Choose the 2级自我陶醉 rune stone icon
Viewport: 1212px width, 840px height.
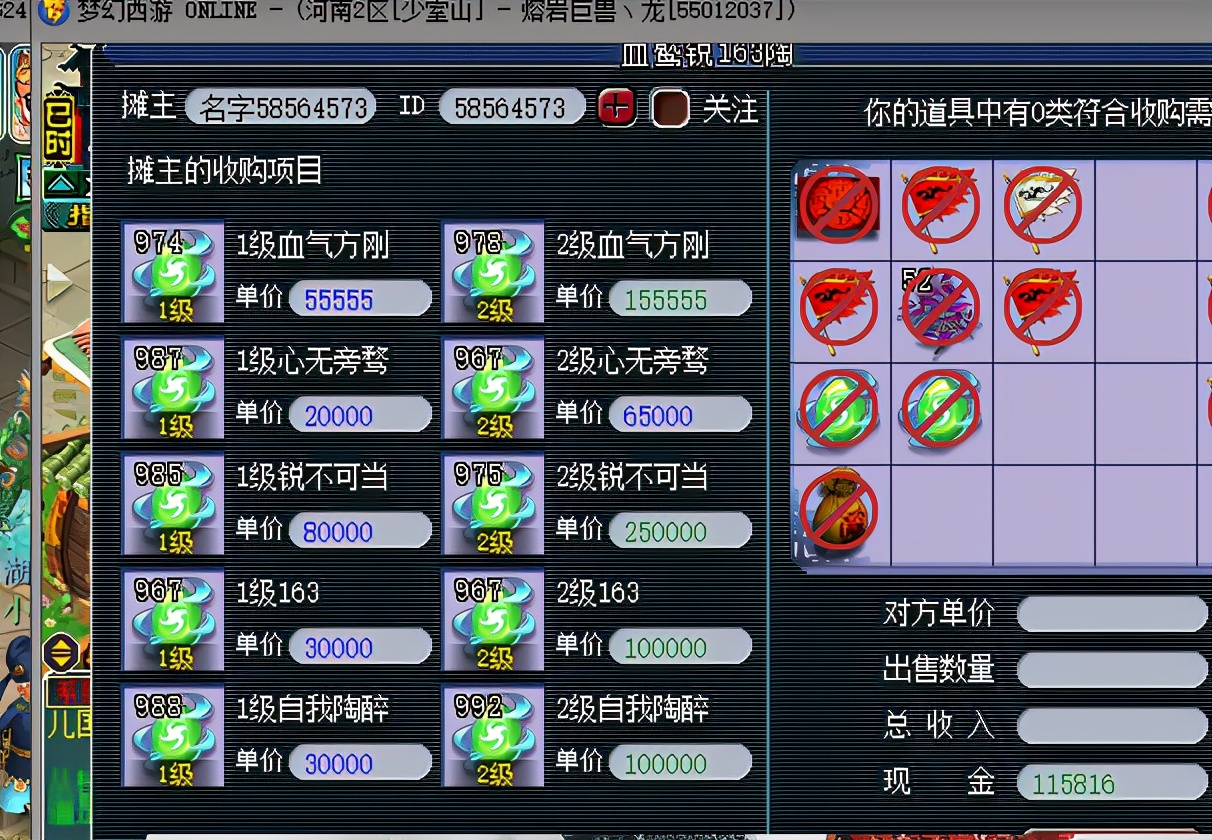[493, 737]
